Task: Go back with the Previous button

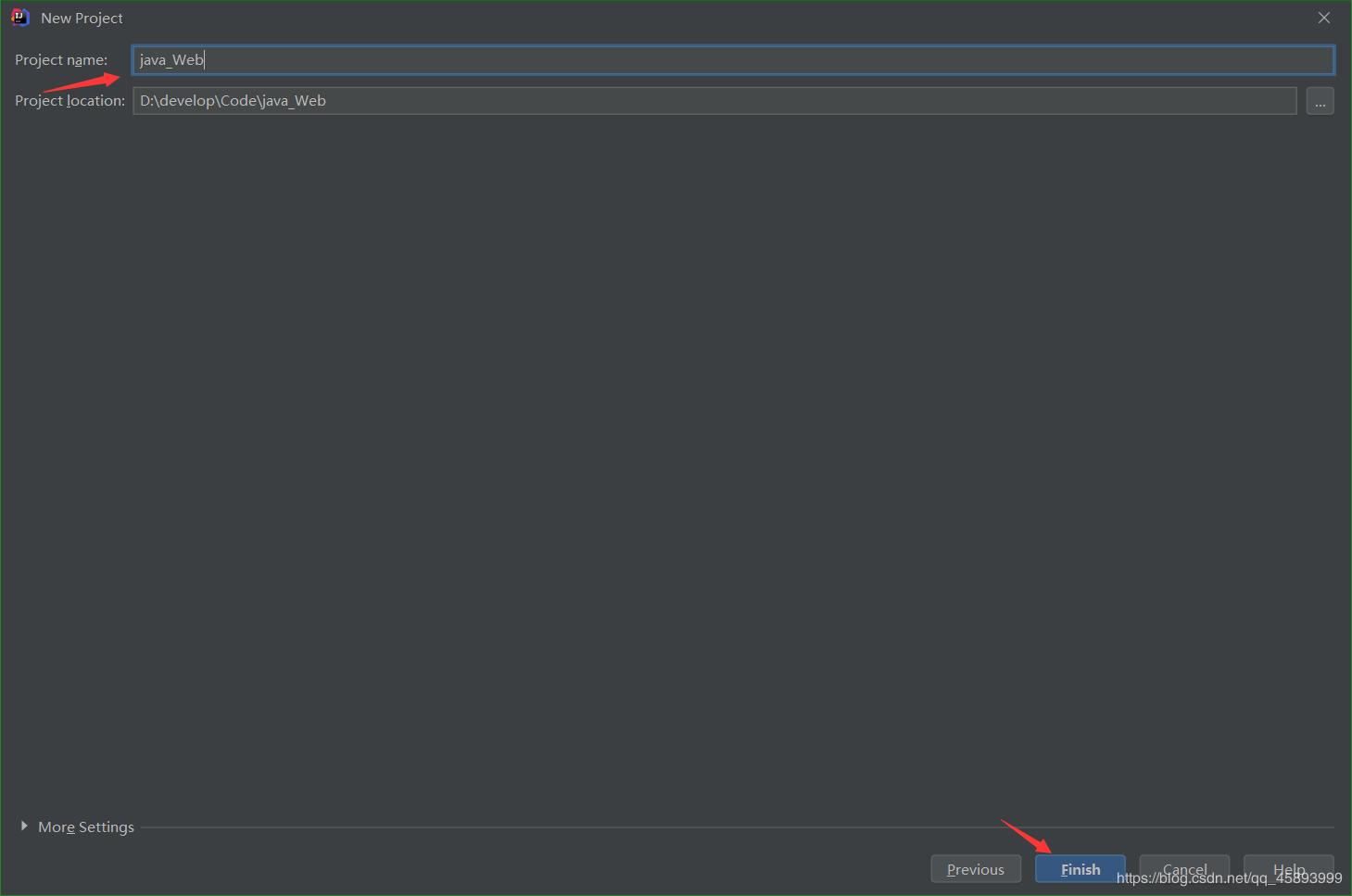Action: coord(976,869)
